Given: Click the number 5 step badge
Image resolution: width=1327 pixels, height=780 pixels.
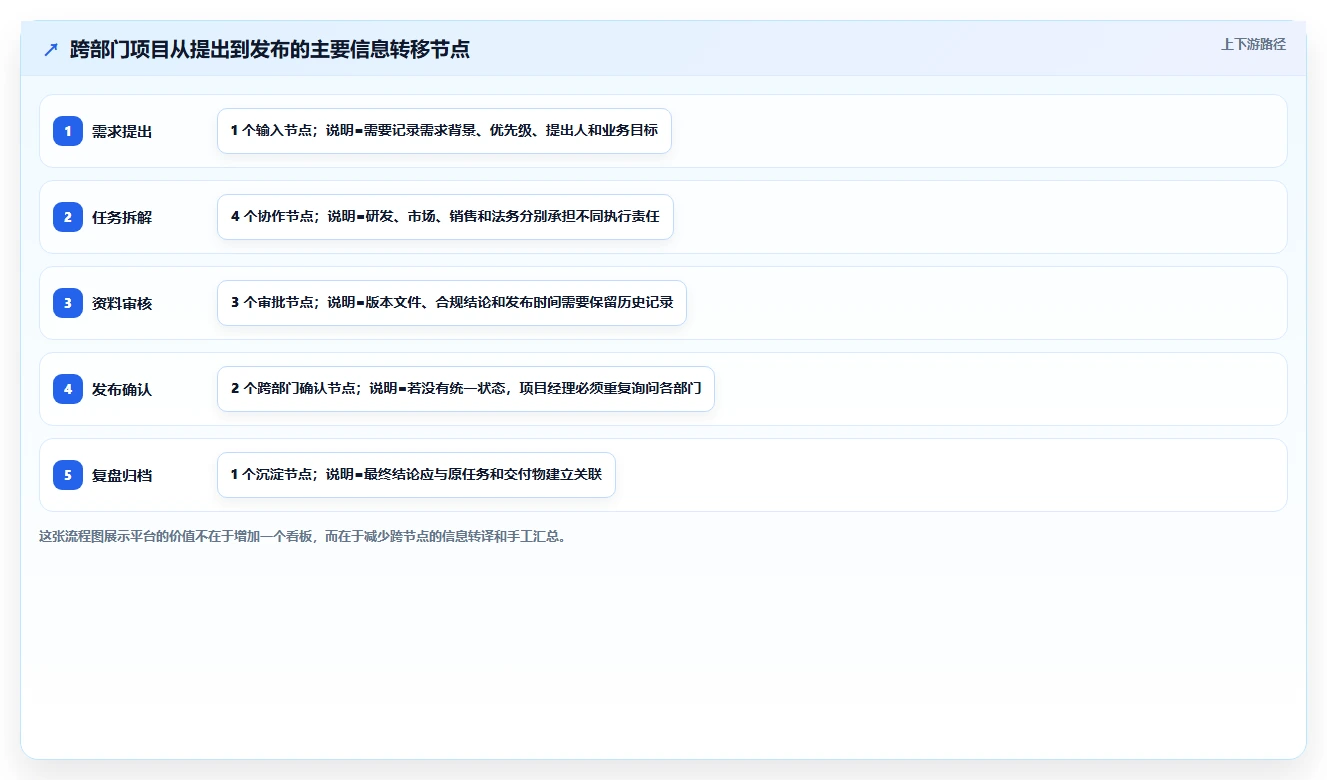Looking at the screenshot, I should click(68, 475).
